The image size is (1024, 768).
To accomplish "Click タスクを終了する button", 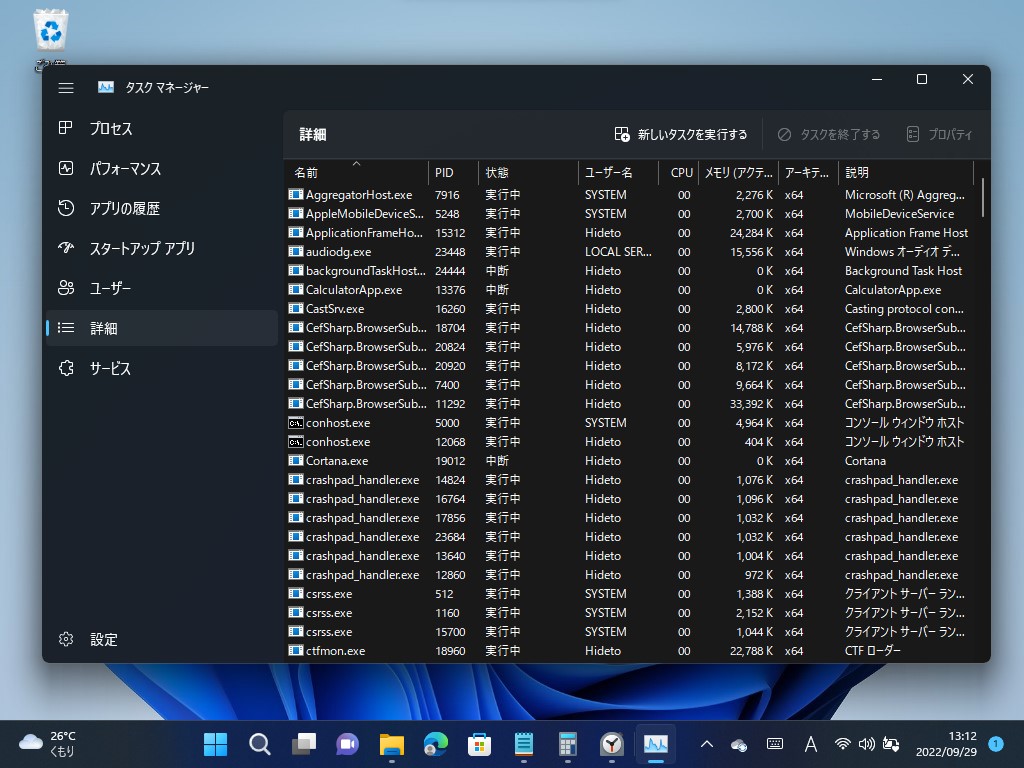I will (x=829, y=135).
